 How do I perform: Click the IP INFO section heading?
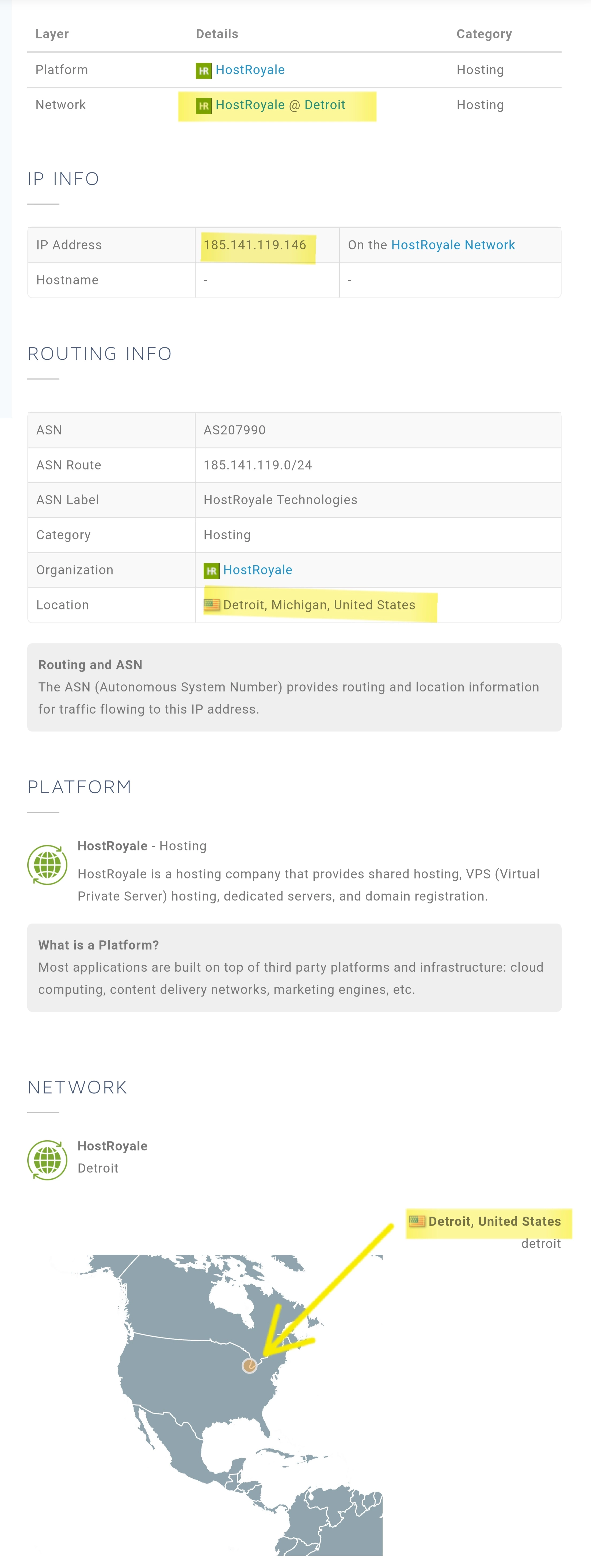click(x=63, y=178)
